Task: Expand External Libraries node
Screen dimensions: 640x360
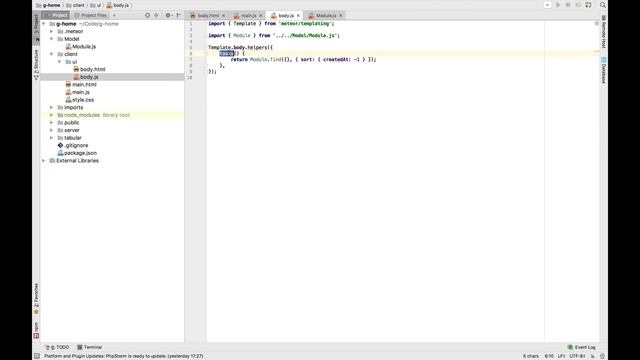Action: [44, 161]
